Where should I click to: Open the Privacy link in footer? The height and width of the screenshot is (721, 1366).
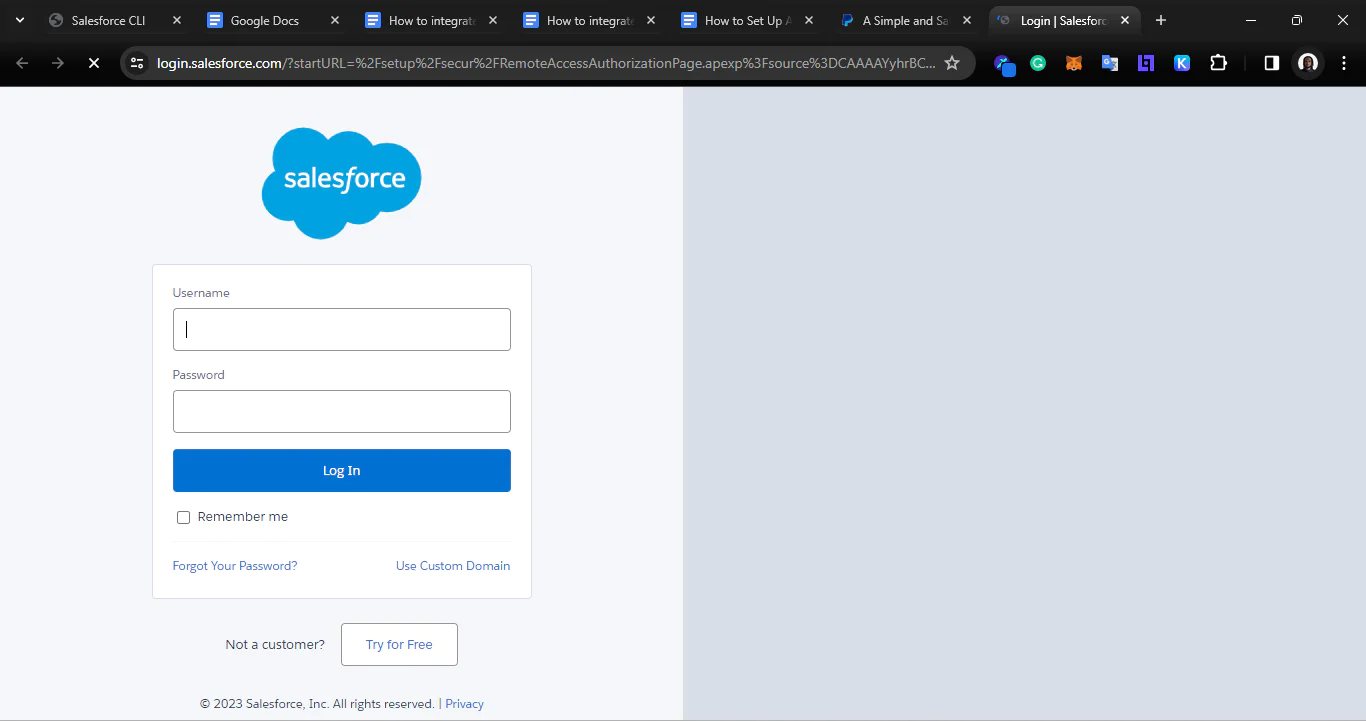tap(464, 704)
